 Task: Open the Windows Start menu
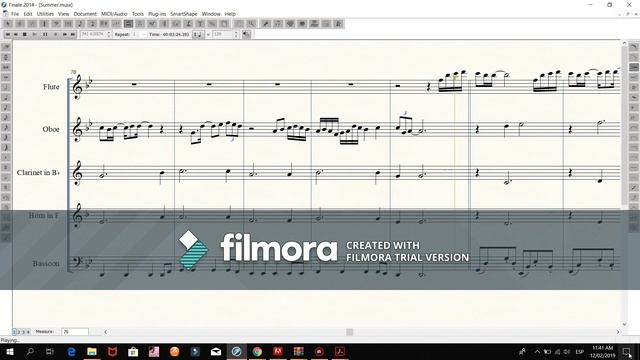pyautogui.click(x=9, y=351)
